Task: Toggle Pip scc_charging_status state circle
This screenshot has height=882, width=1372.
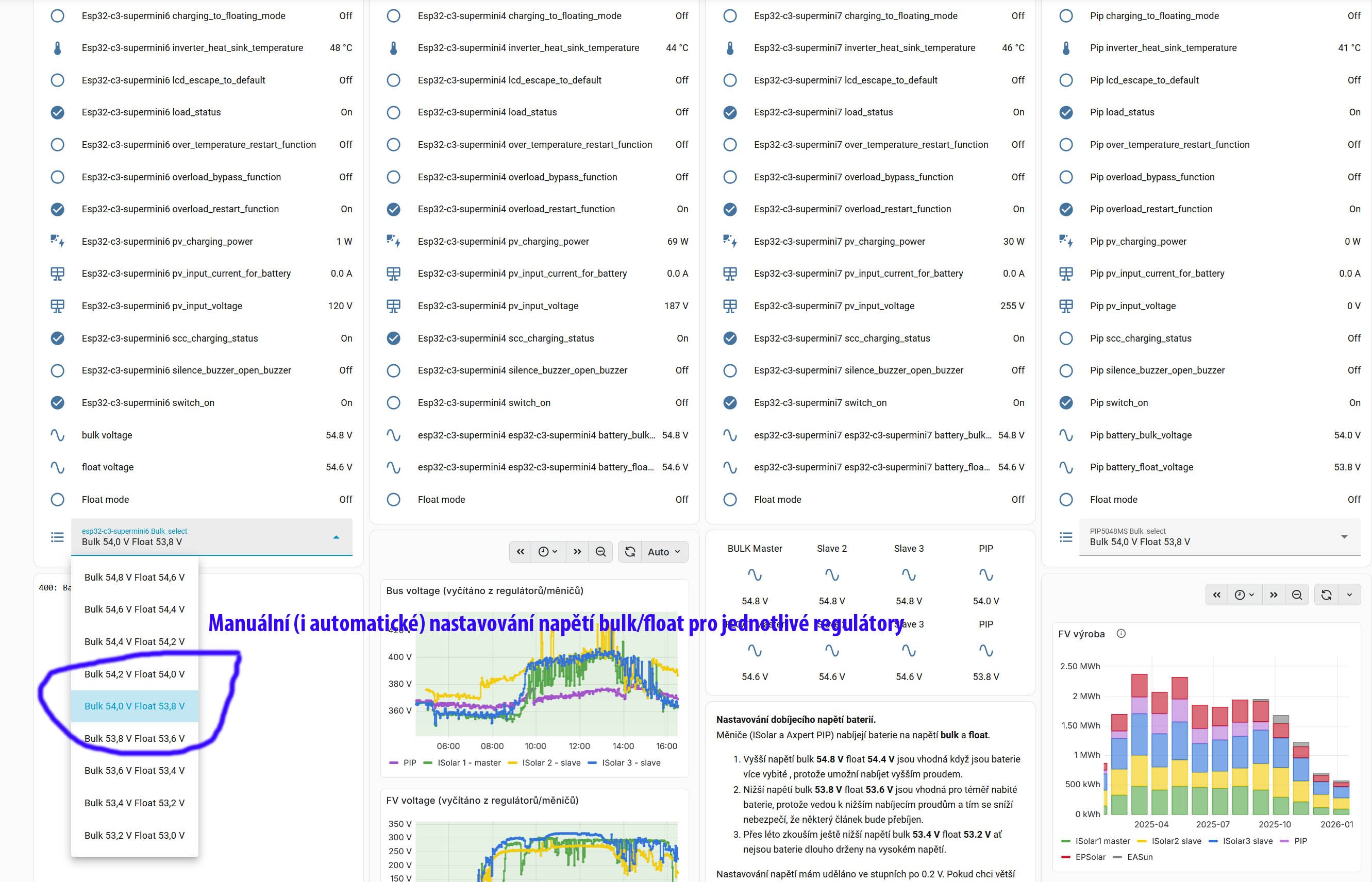Action: click(x=1065, y=338)
